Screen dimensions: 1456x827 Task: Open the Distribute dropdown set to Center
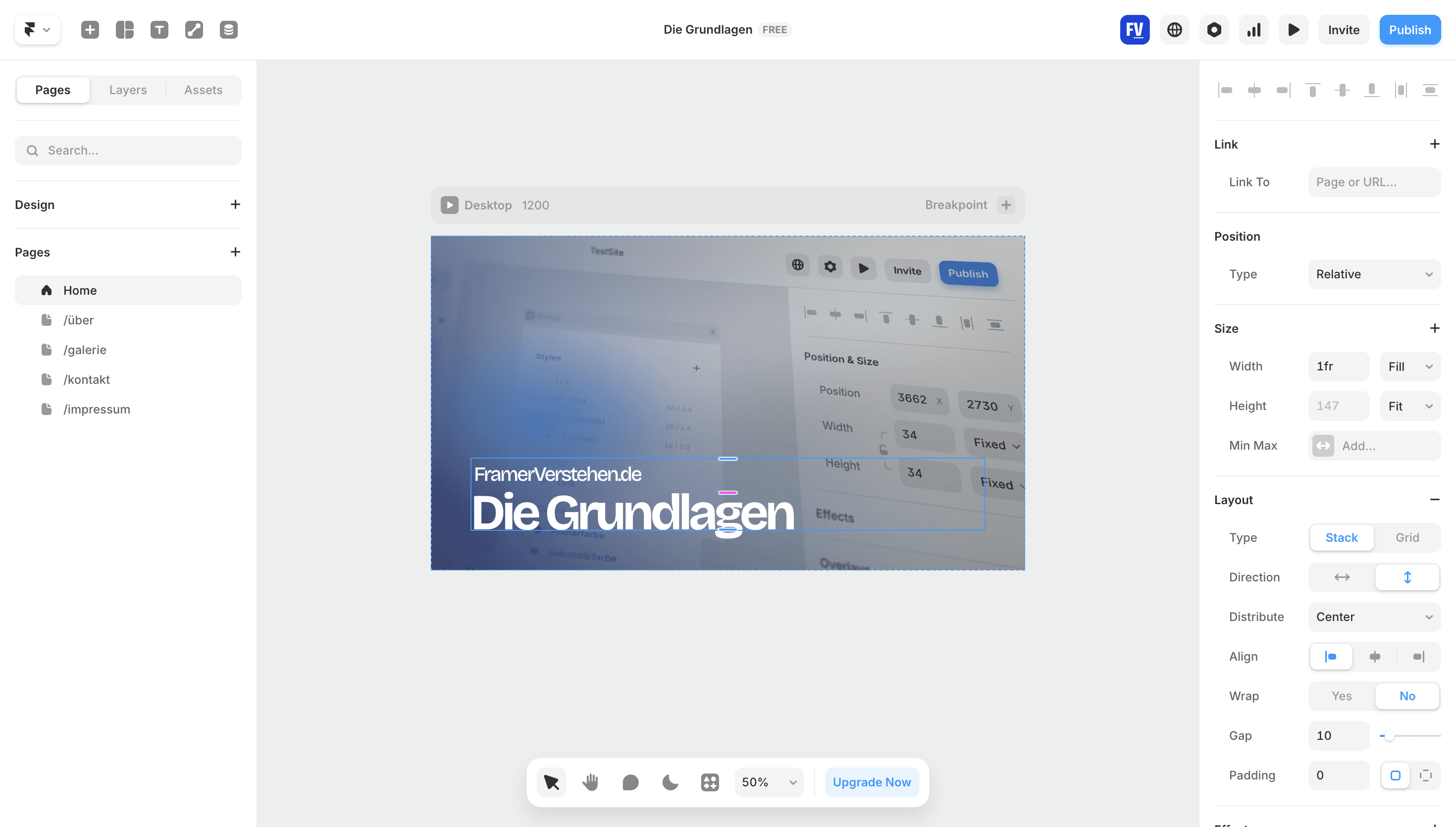tap(1374, 617)
